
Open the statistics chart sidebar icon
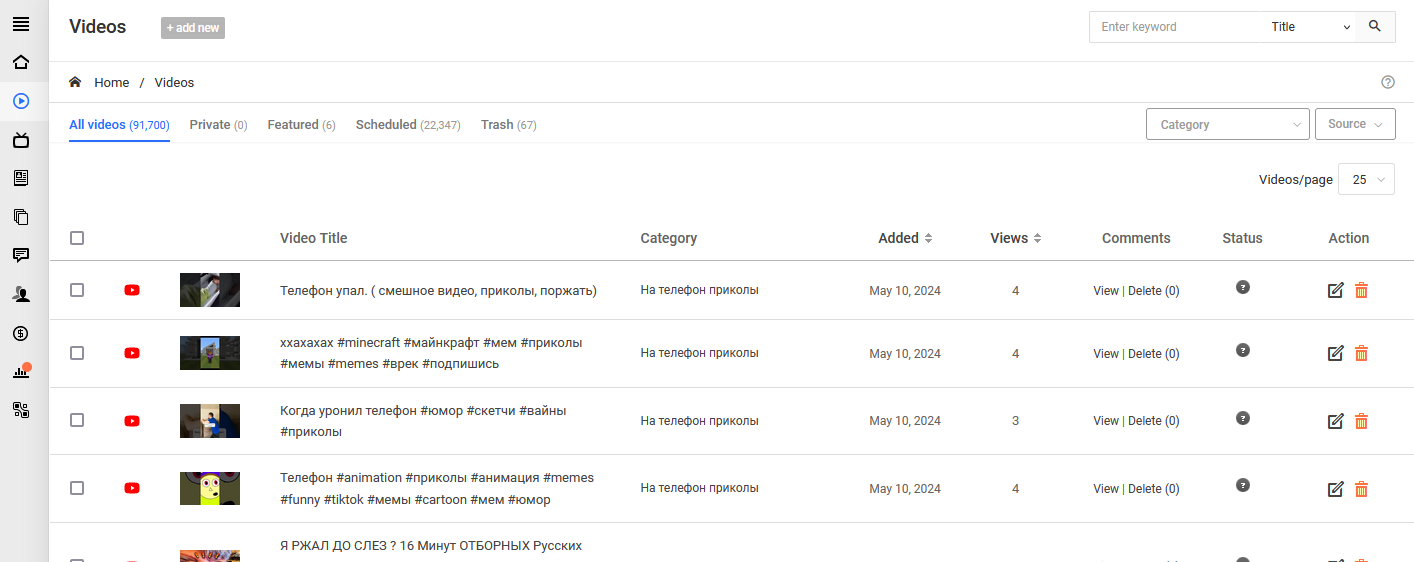[x=20, y=372]
